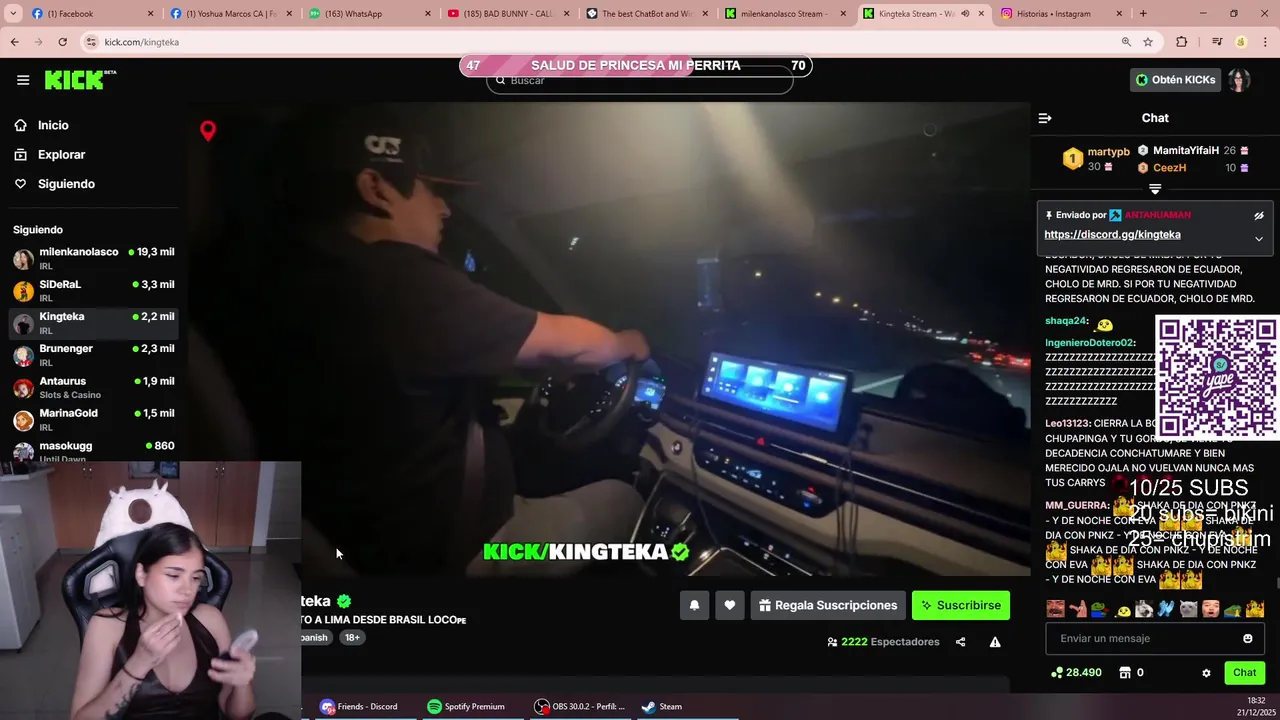Click the shocked face emote
The image size is (1280, 720).
coord(1210,609)
